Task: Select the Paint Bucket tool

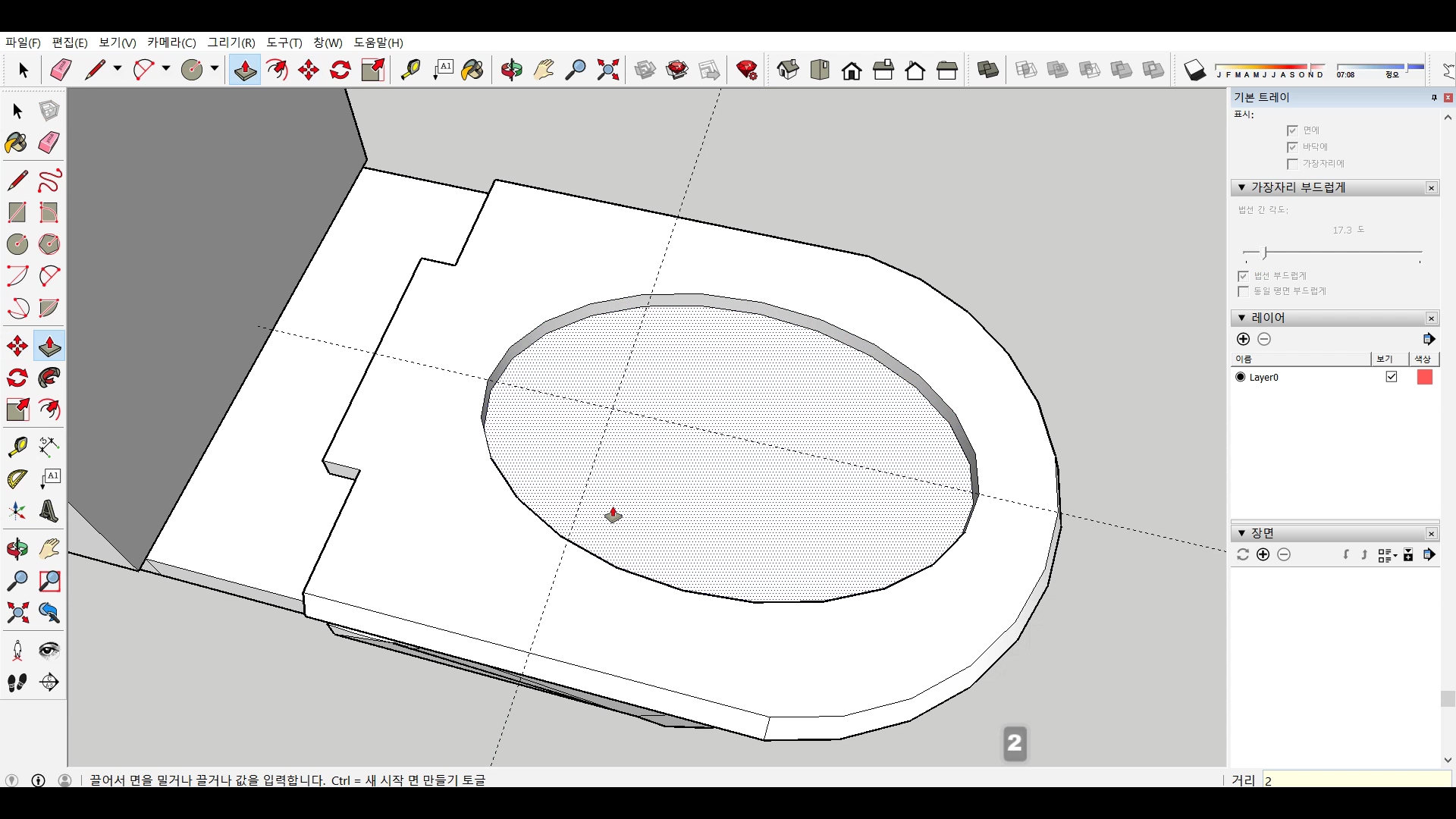Action: [x=17, y=143]
